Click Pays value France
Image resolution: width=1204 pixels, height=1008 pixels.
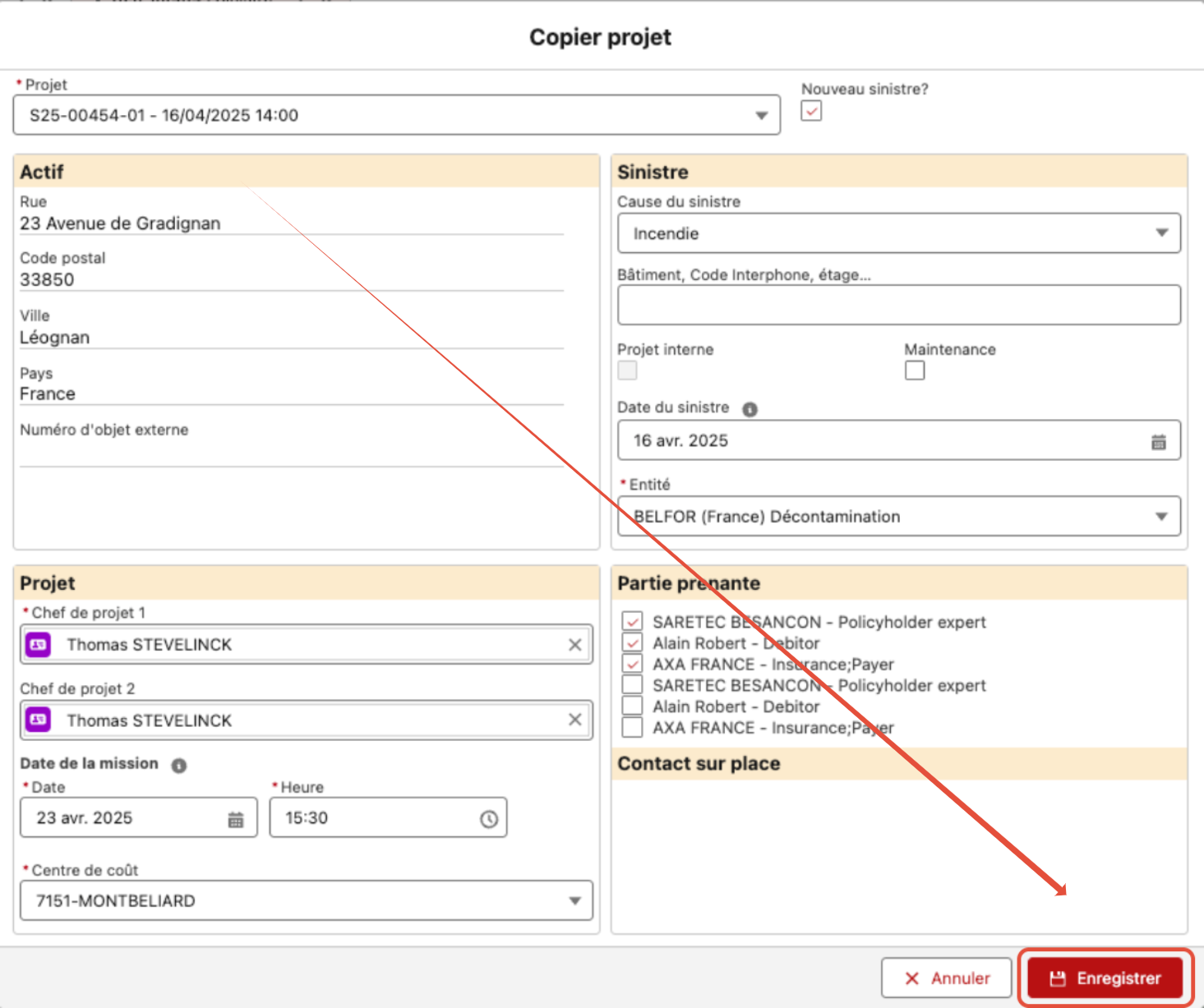point(48,394)
